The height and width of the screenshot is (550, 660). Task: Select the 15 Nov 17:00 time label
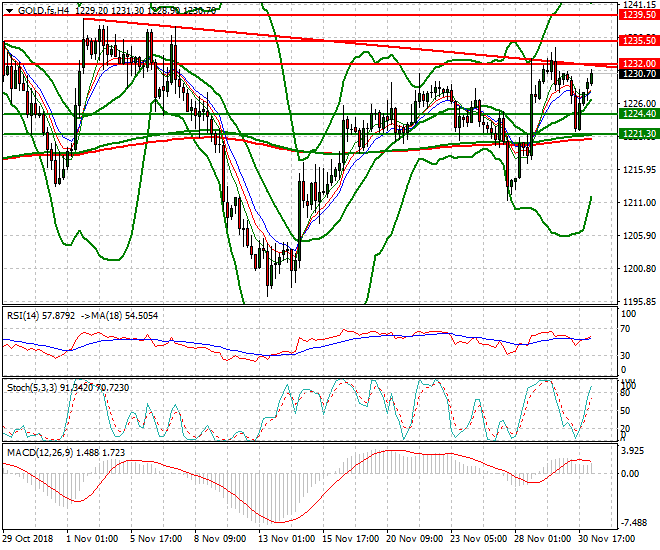[351, 539]
